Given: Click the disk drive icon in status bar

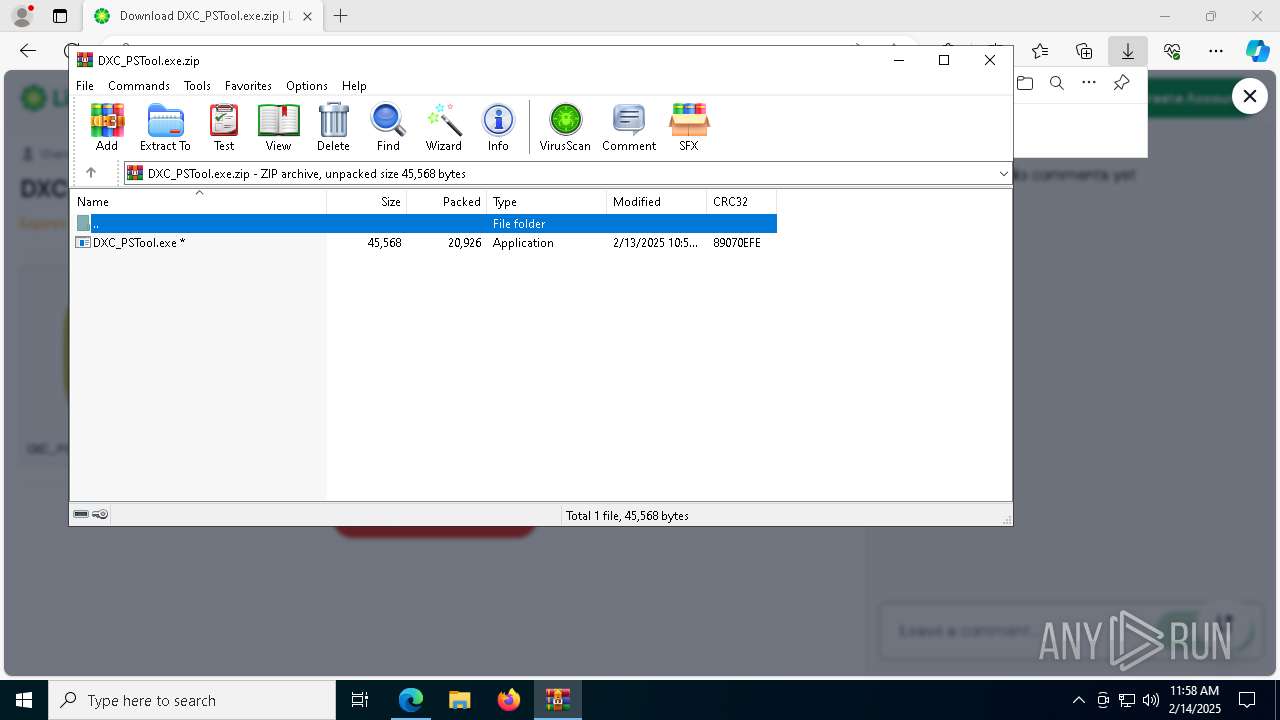Looking at the screenshot, I should coord(81,515).
